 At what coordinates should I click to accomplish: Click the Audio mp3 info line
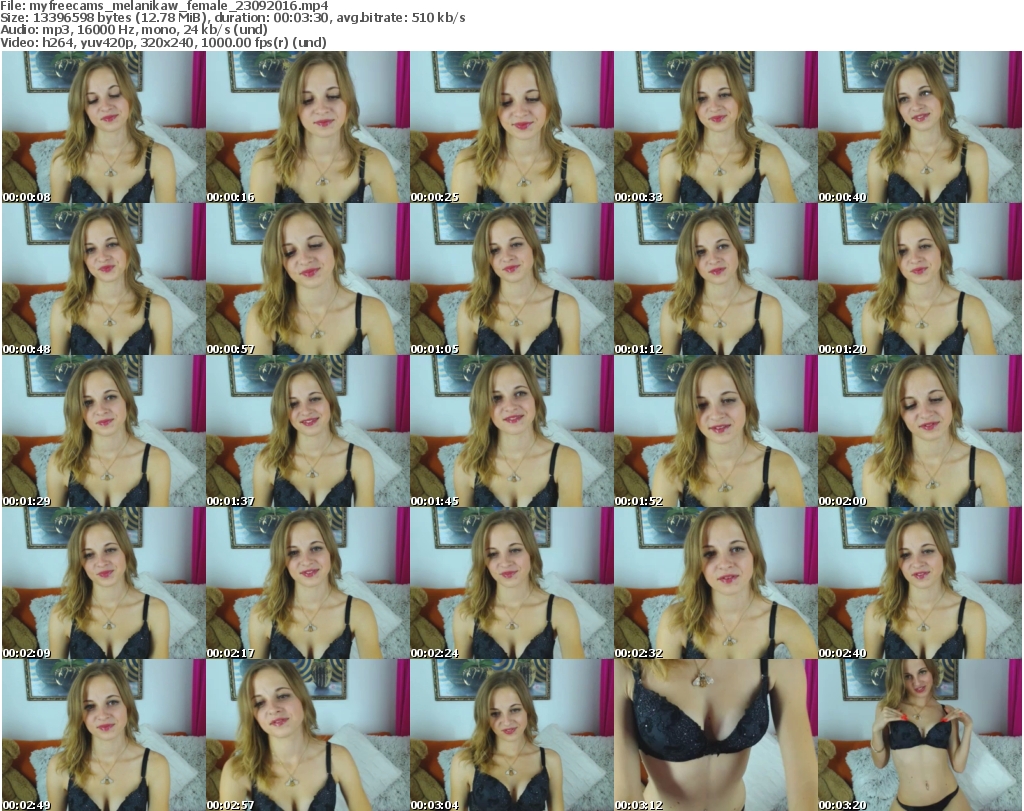click(x=134, y=30)
